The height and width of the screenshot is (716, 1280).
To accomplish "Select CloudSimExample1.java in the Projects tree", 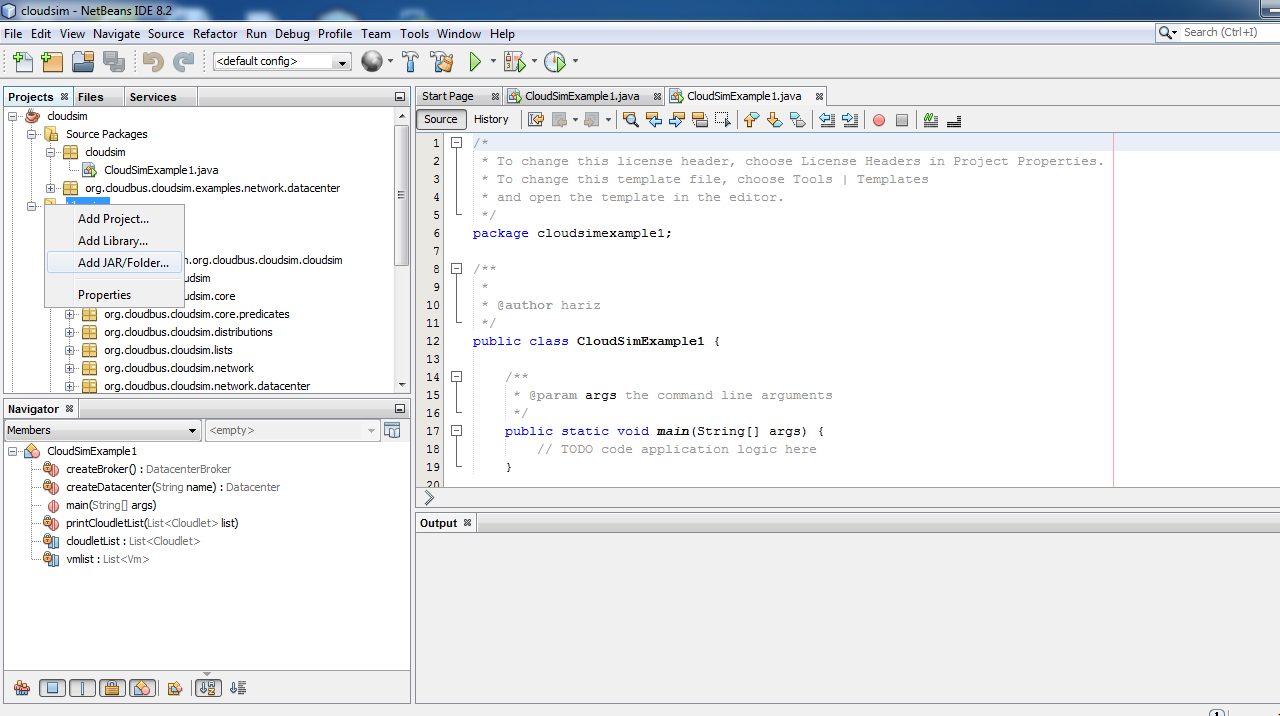I will click(x=160, y=170).
